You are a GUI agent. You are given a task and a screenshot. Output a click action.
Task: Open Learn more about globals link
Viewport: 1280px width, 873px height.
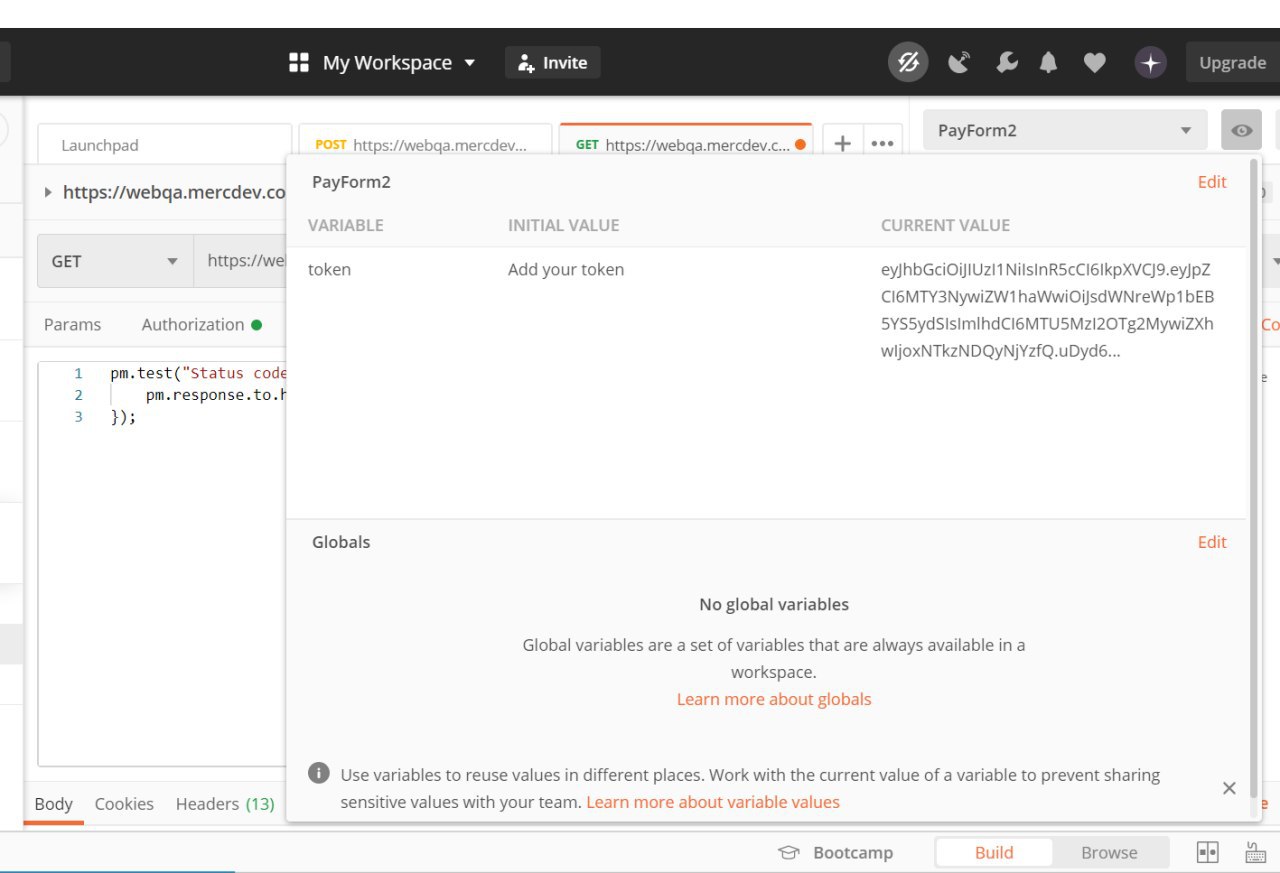[774, 699]
